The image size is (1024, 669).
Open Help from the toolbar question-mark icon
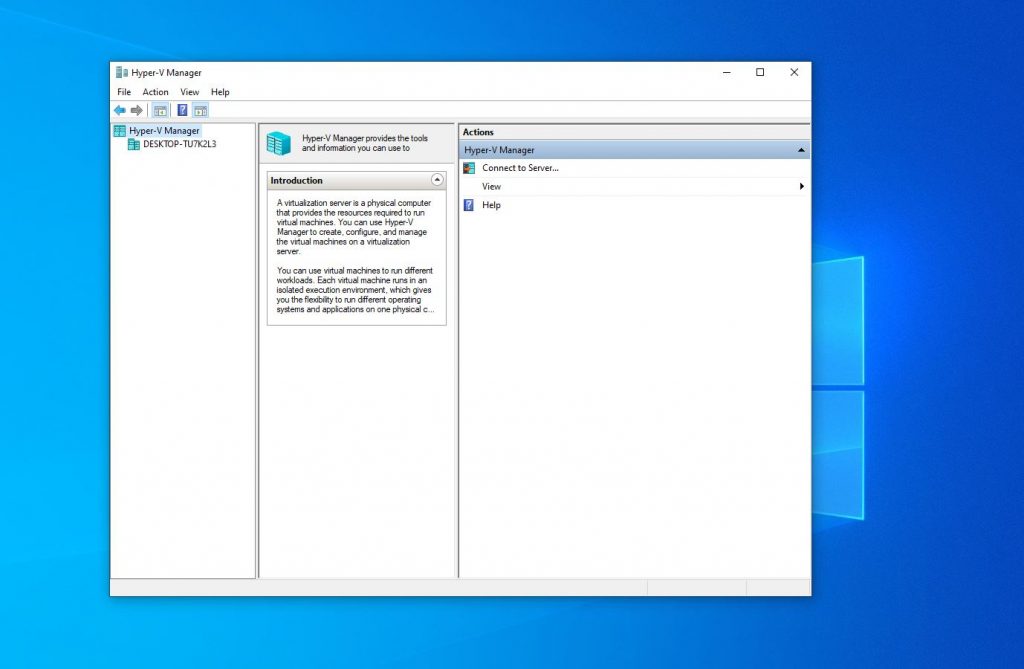[183, 110]
